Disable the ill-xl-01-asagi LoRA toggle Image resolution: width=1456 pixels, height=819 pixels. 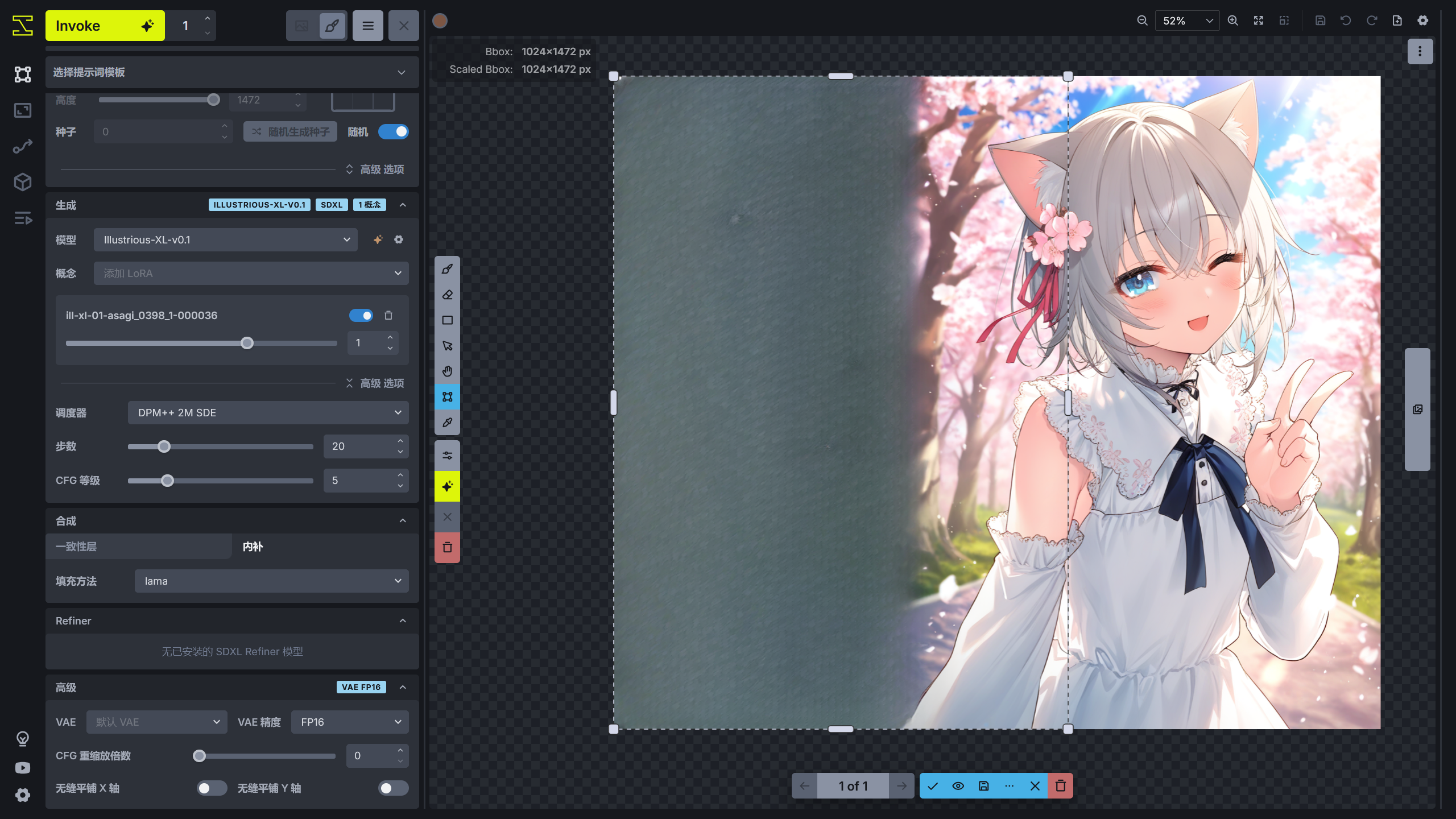coord(361,316)
